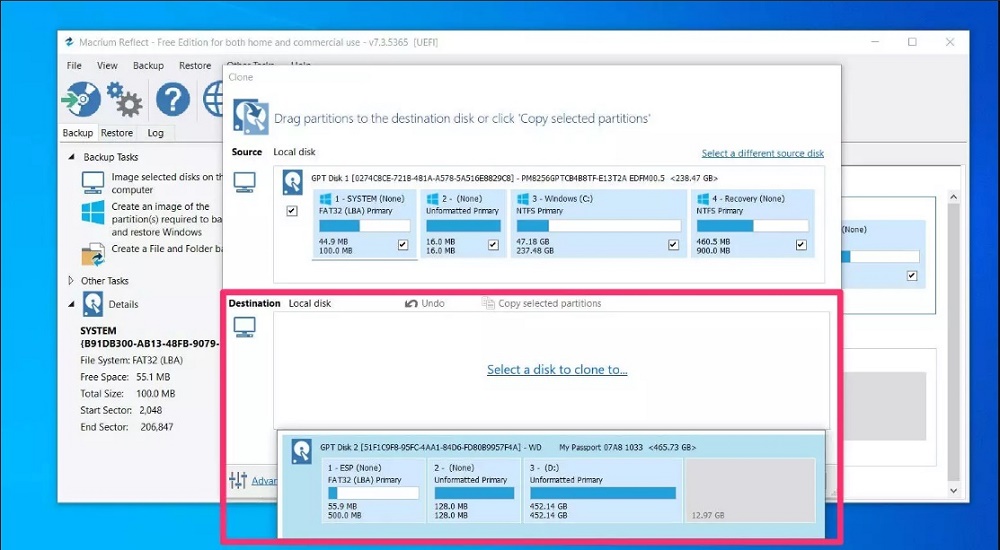Click the Image selected disks monitor icon
Screen dimensions: 1000x550
[92, 182]
